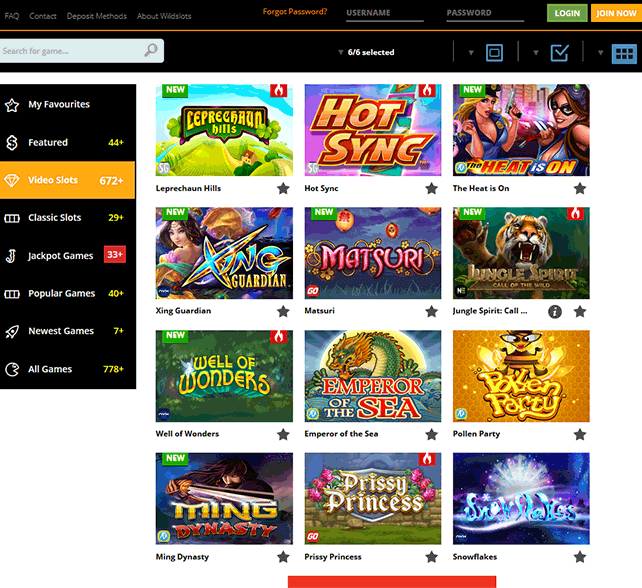
Task: Open dropdown arrow beside checkmark icon
Action: (x=536, y=53)
